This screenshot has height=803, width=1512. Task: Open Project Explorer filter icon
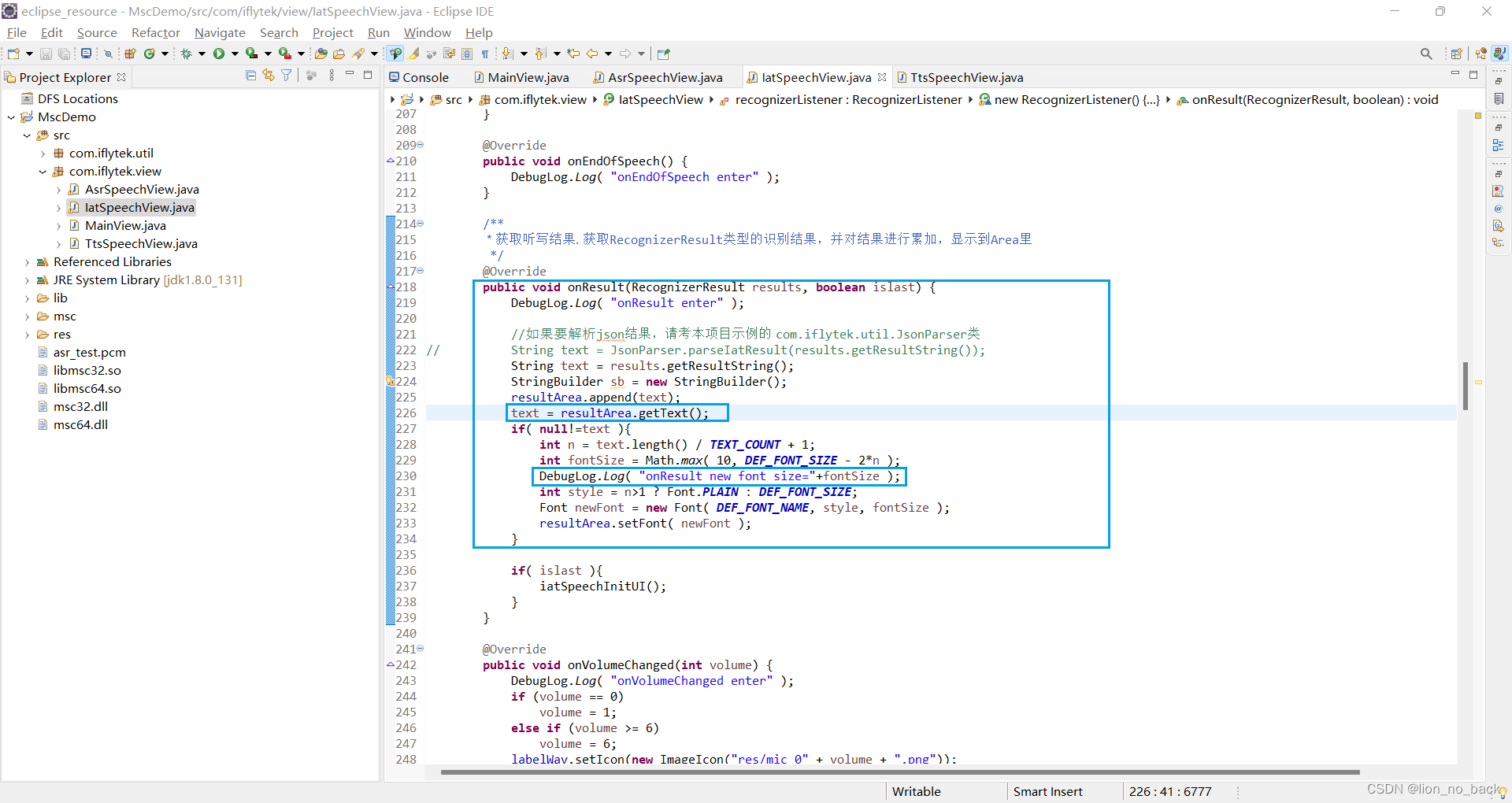pyautogui.click(x=287, y=76)
